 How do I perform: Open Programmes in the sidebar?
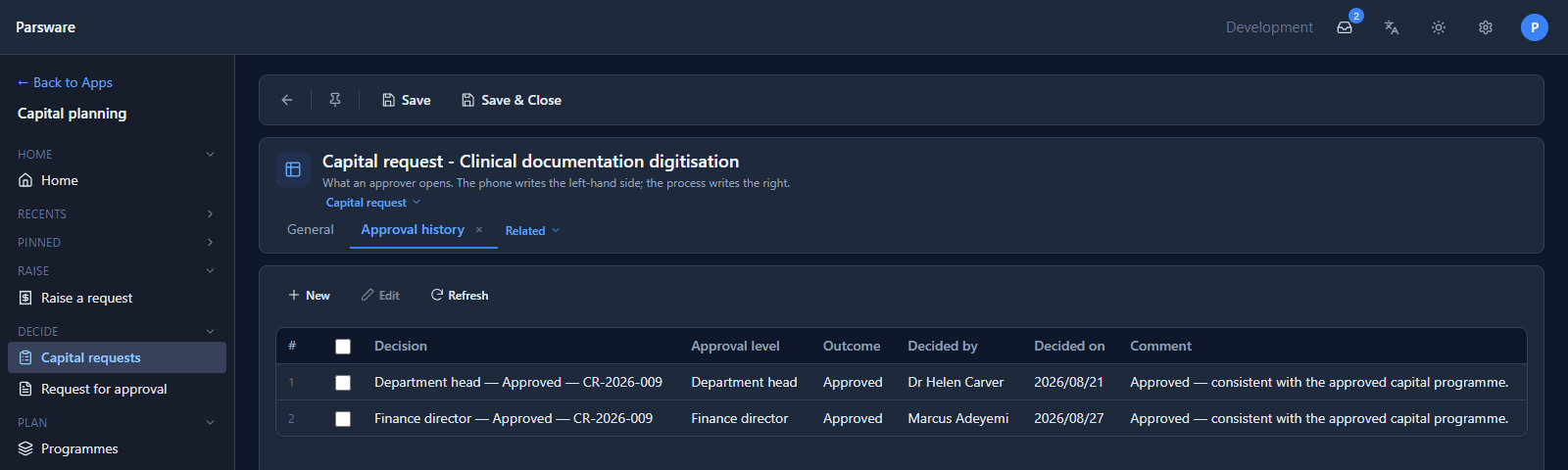point(117,448)
